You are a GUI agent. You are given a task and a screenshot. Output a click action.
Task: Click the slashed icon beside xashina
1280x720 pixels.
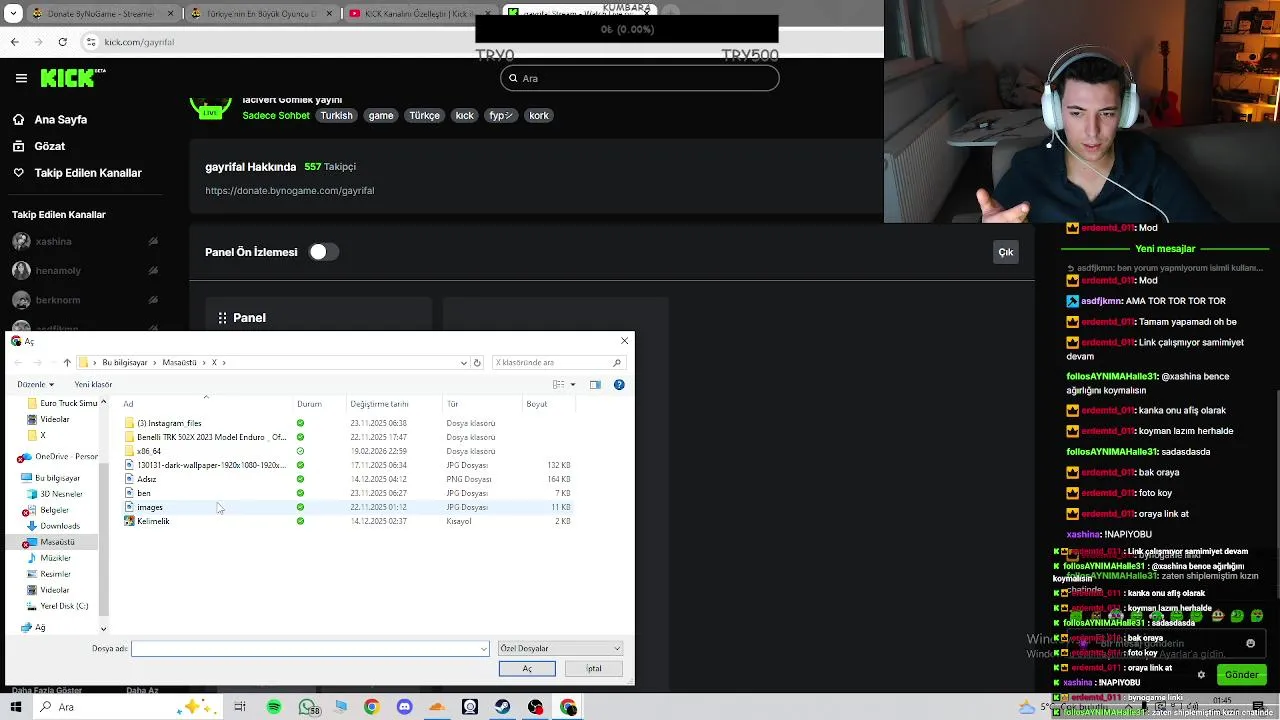pos(153,241)
